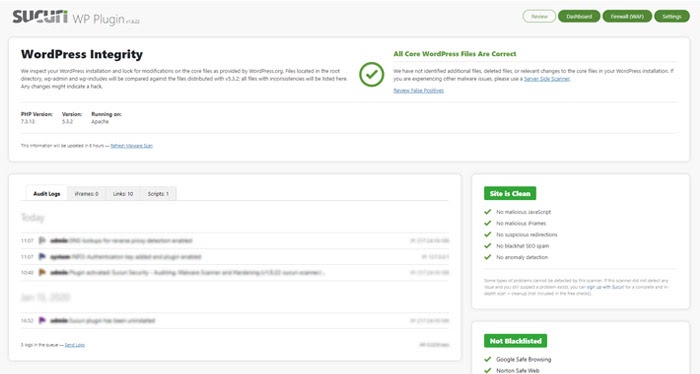
Task: Switch to the iFrames: 0 tab
Action: pos(87,194)
